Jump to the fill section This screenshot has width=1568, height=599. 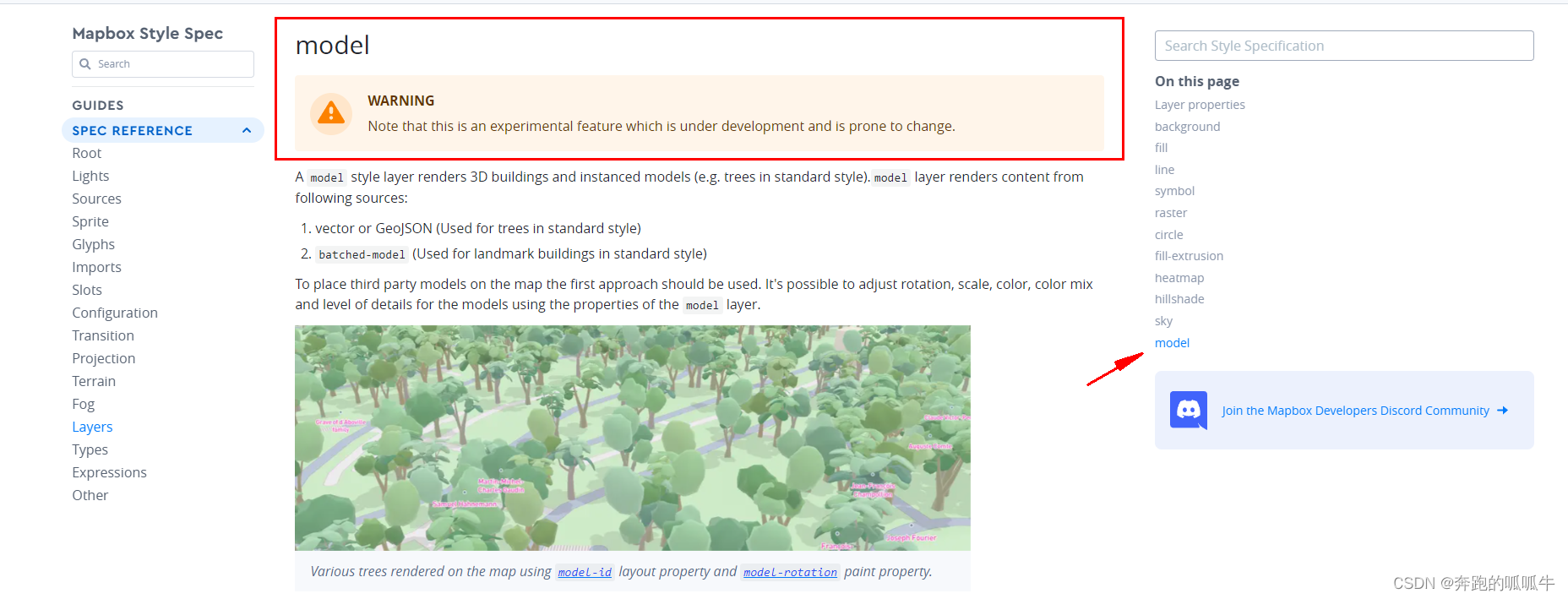1162,148
